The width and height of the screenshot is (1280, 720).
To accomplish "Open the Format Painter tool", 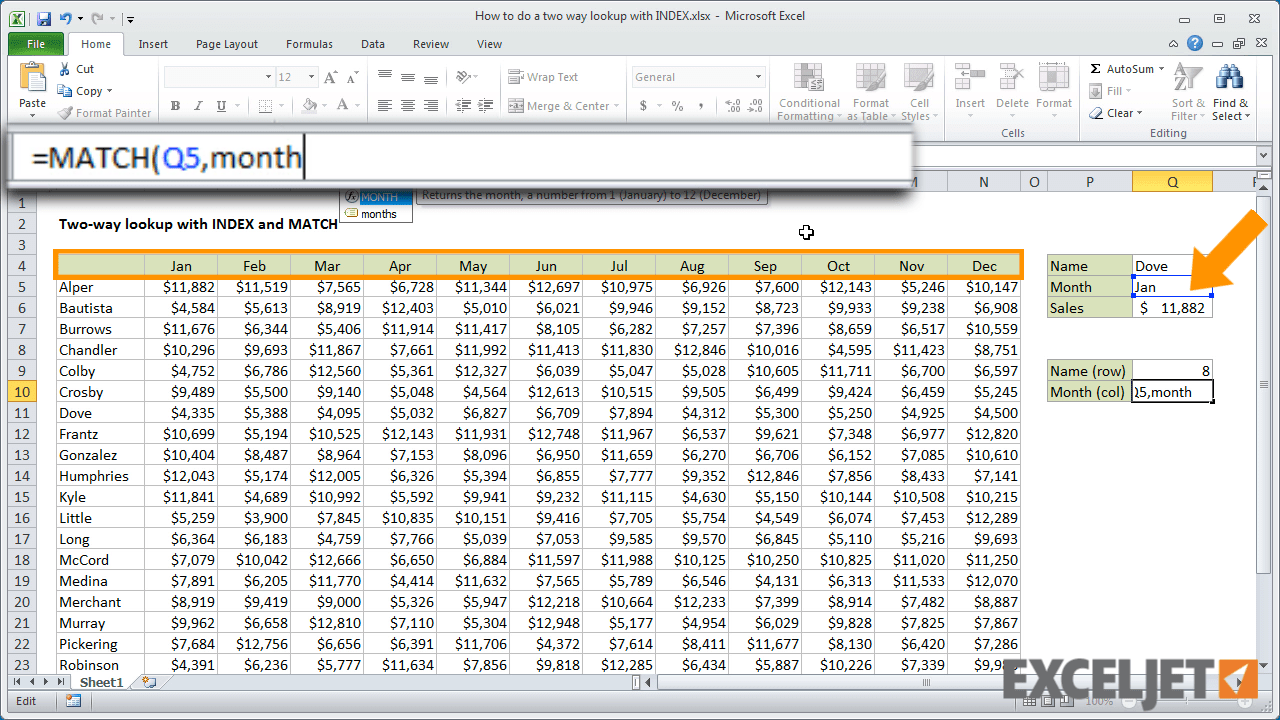I will pos(105,113).
